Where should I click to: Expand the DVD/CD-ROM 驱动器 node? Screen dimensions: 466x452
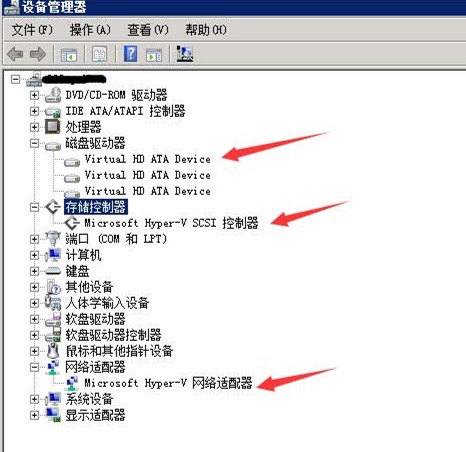point(34,95)
